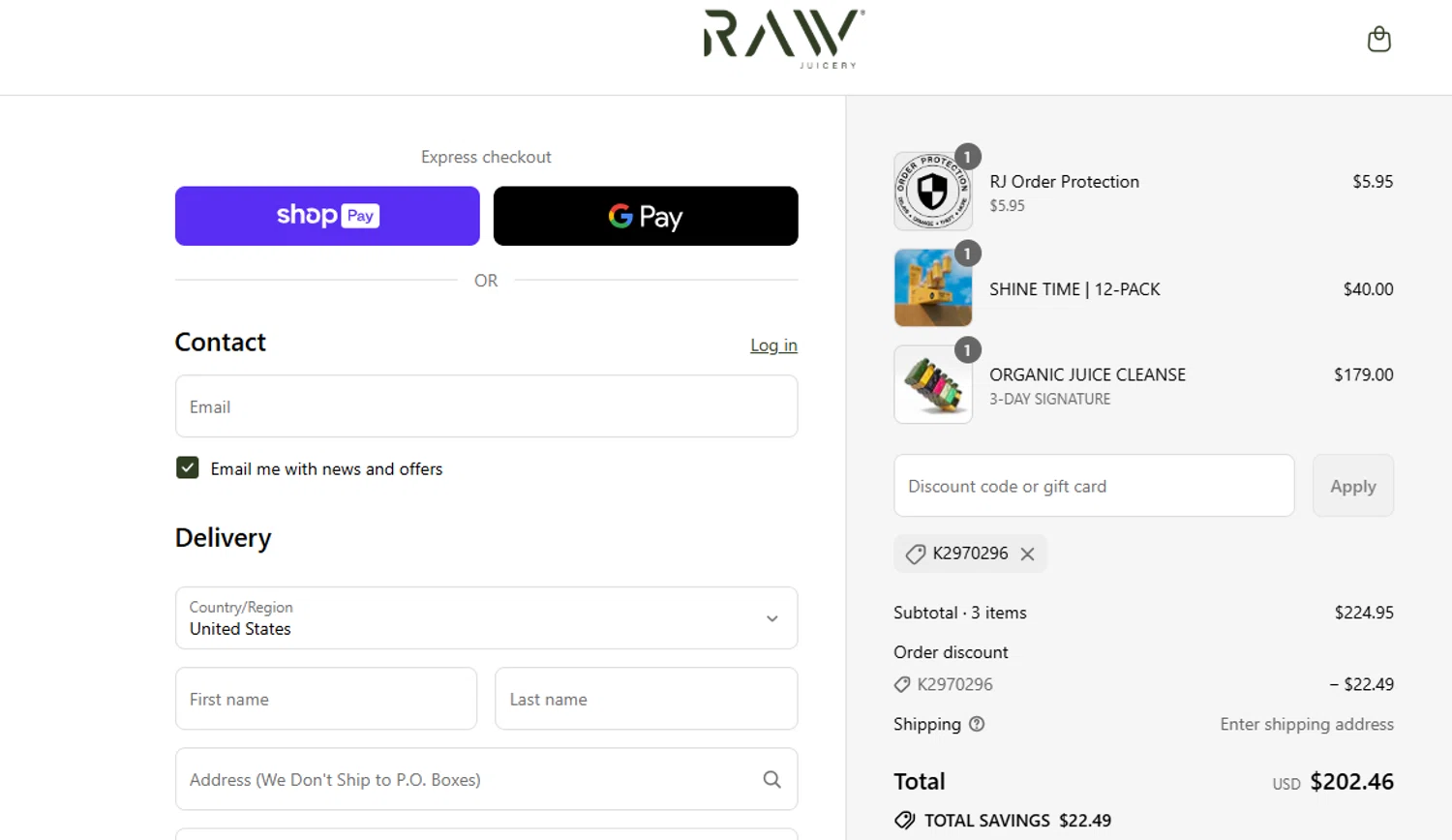The width and height of the screenshot is (1452, 840).
Task: Pay with Shop Pay express checkout
Action: 327,216
